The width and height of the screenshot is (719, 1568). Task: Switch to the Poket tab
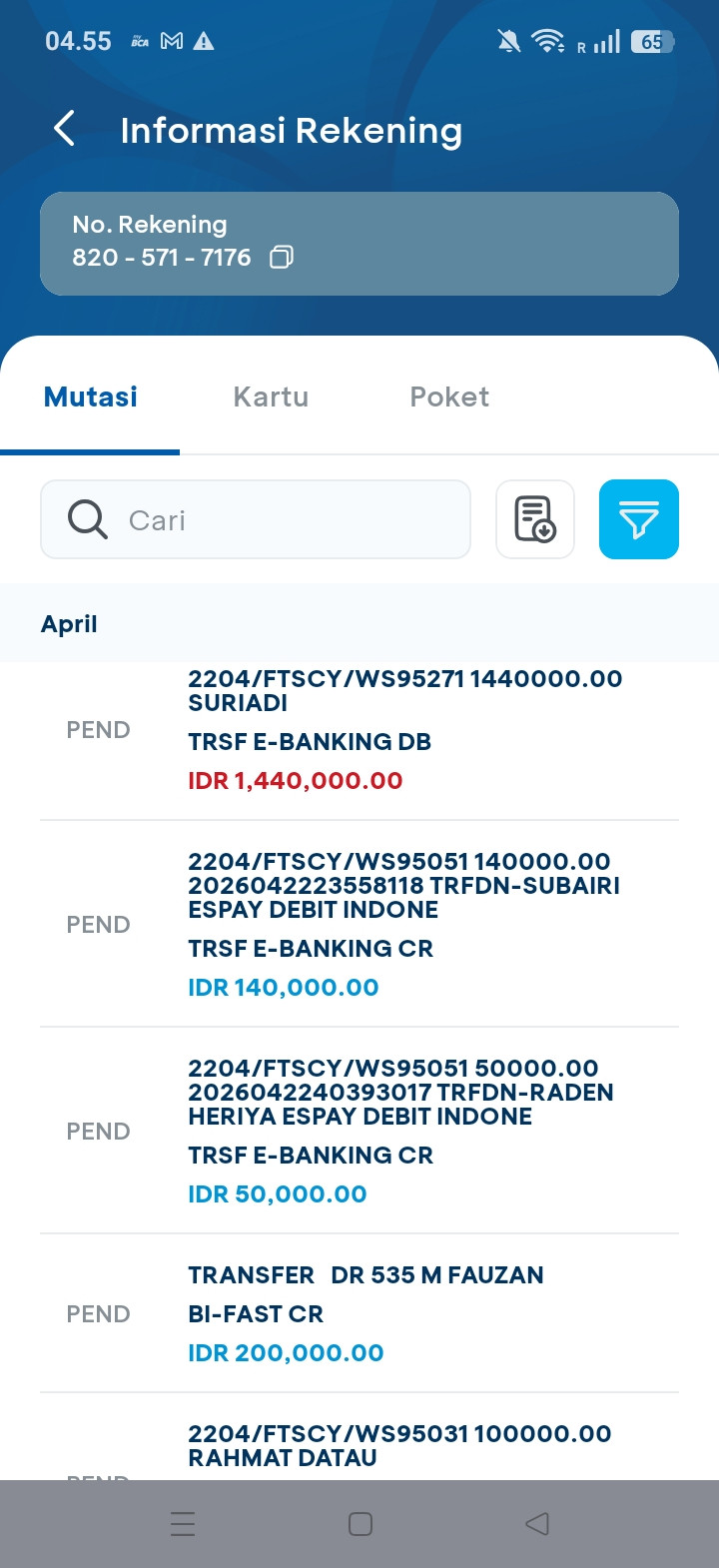pos(449,396)
